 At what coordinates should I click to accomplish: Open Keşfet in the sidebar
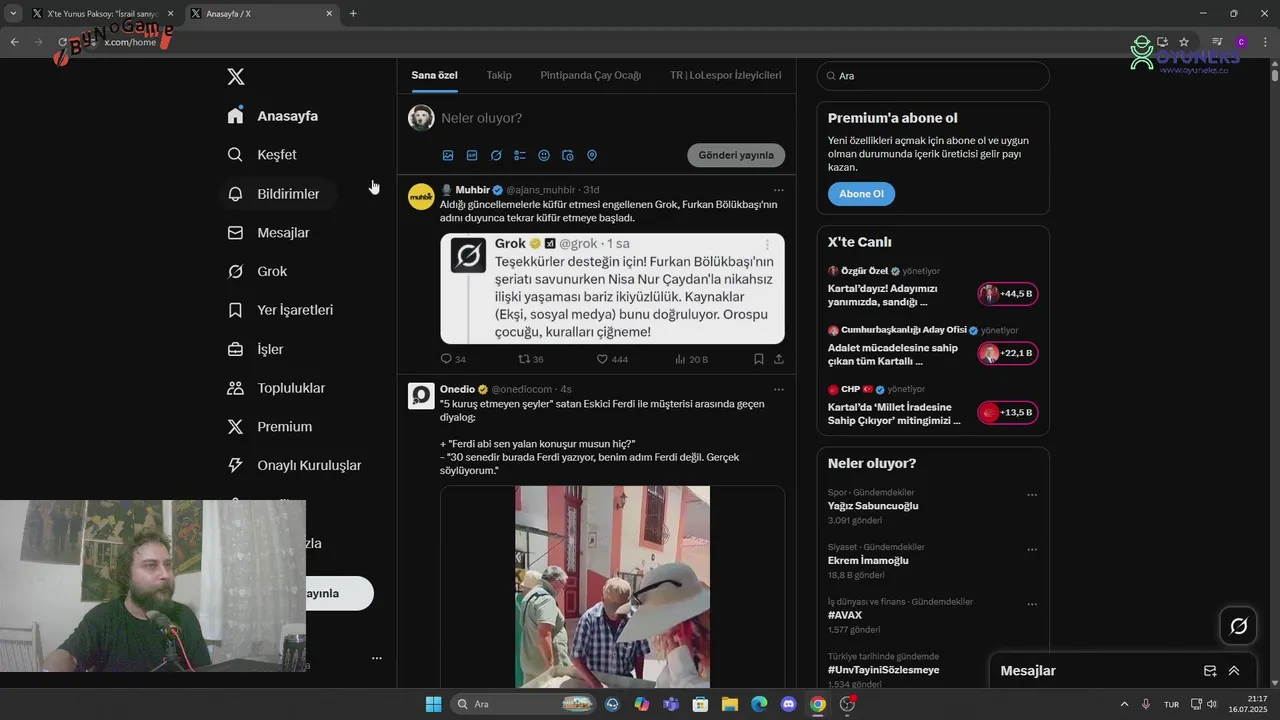pos(262,155)
